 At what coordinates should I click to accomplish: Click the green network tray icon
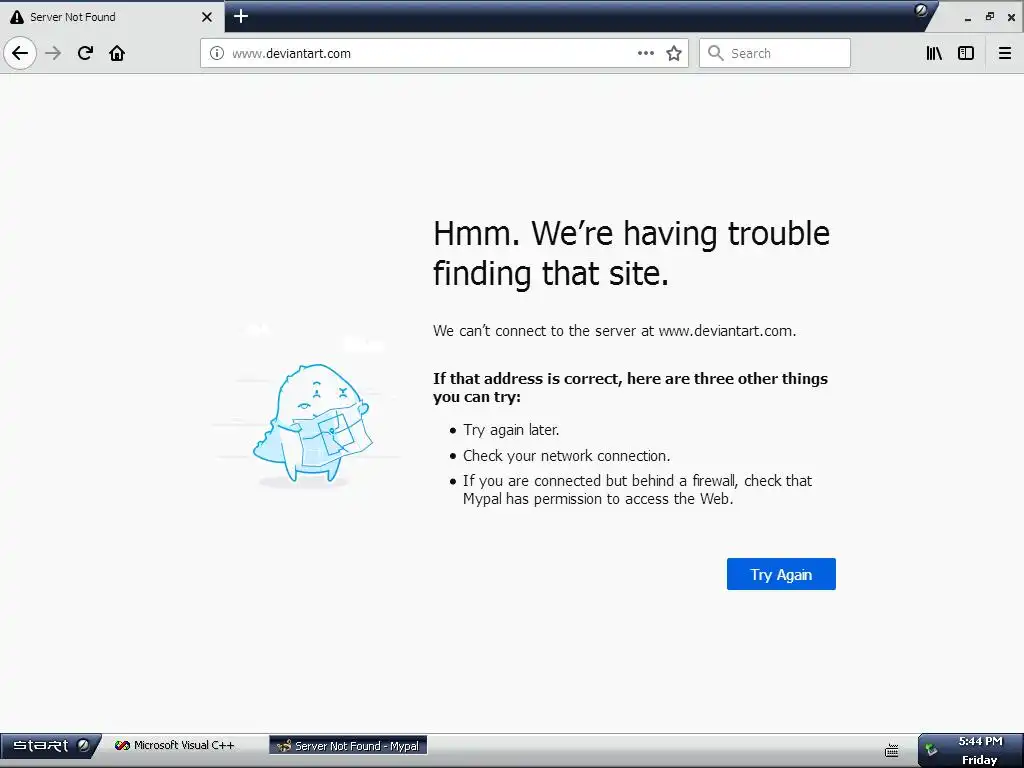click(931, 749)
